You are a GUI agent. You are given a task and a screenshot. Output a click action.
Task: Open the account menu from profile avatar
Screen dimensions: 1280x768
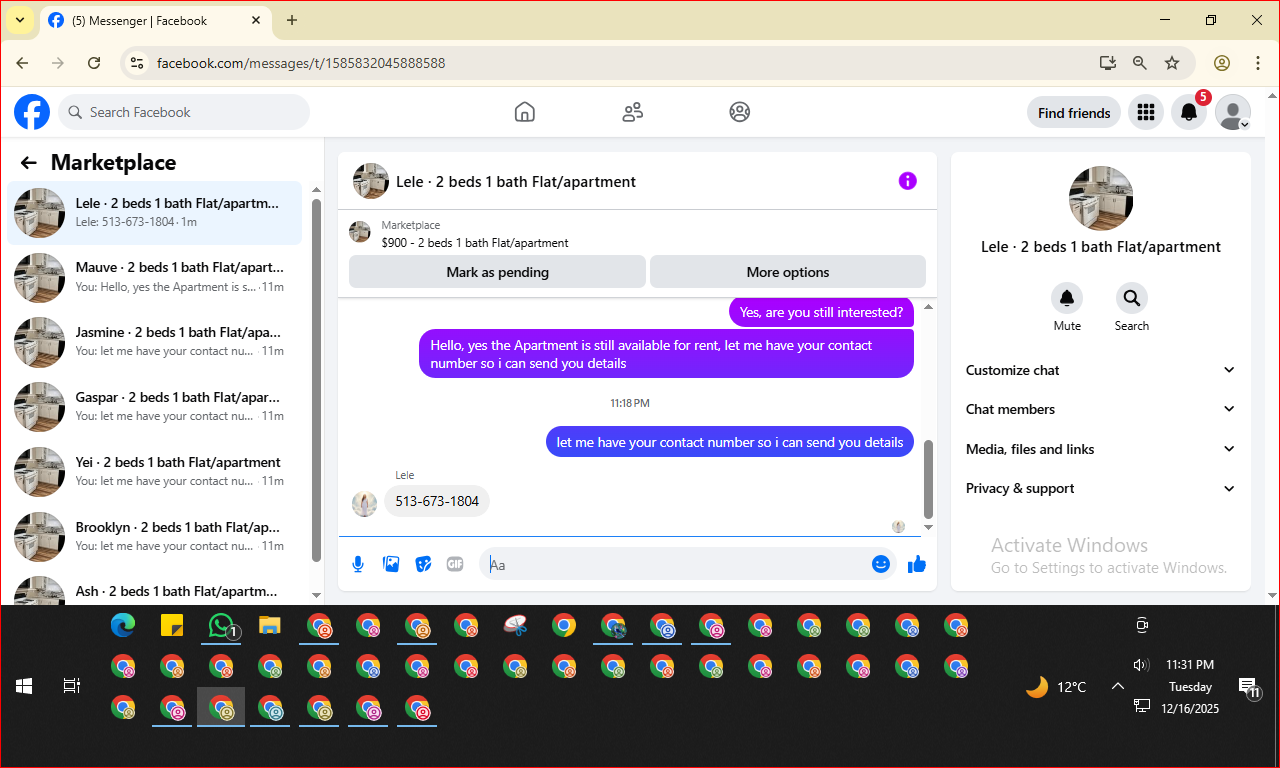click(x=1233, y=112)
